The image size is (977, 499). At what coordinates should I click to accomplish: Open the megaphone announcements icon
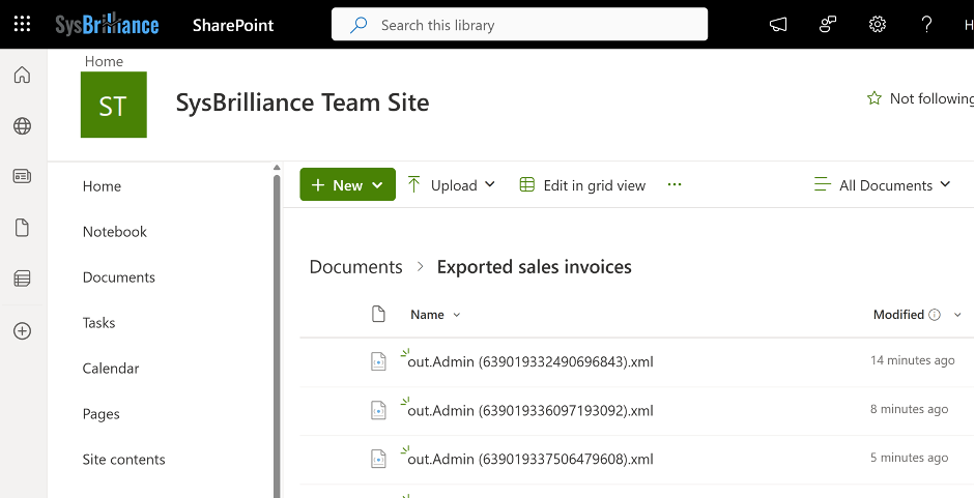click(778, 25)
